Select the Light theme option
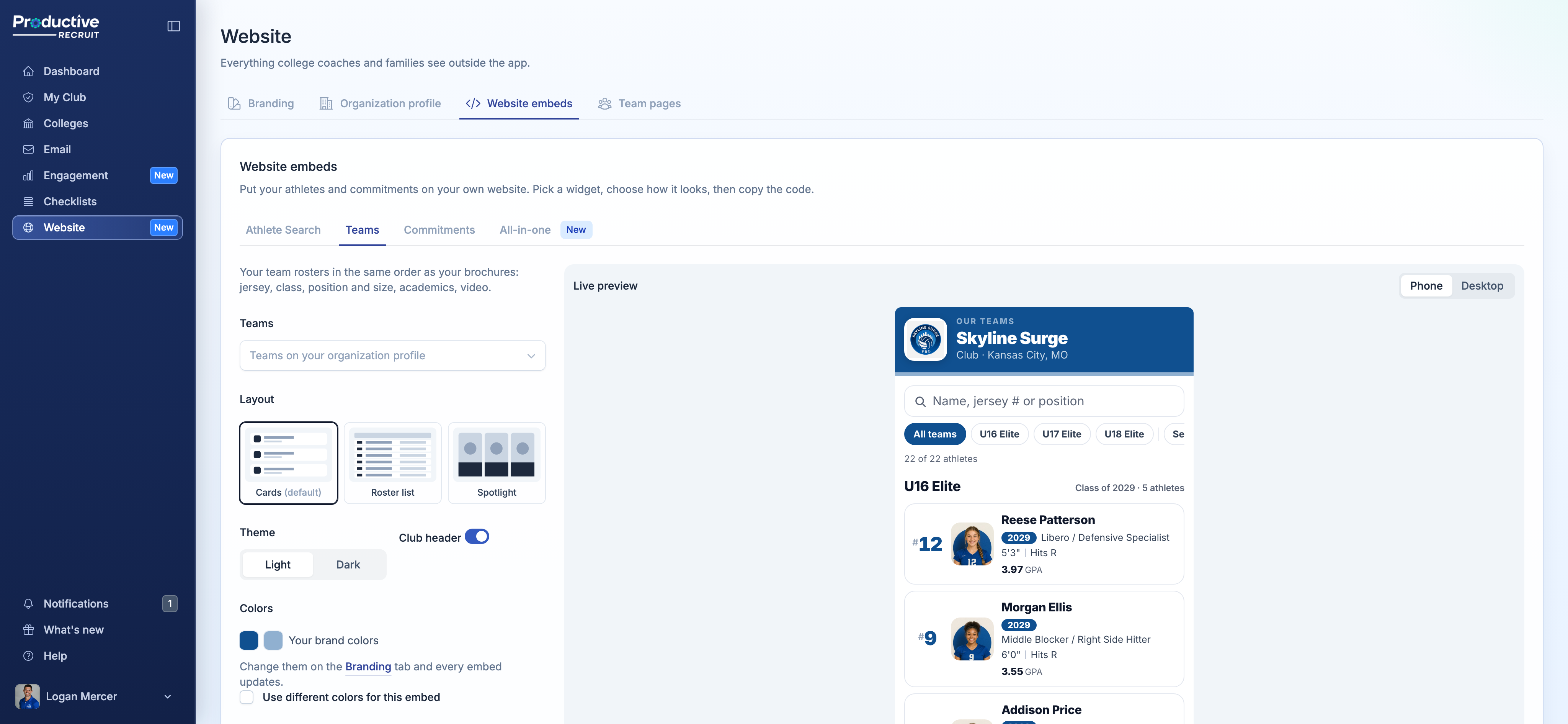 point(278,565)
